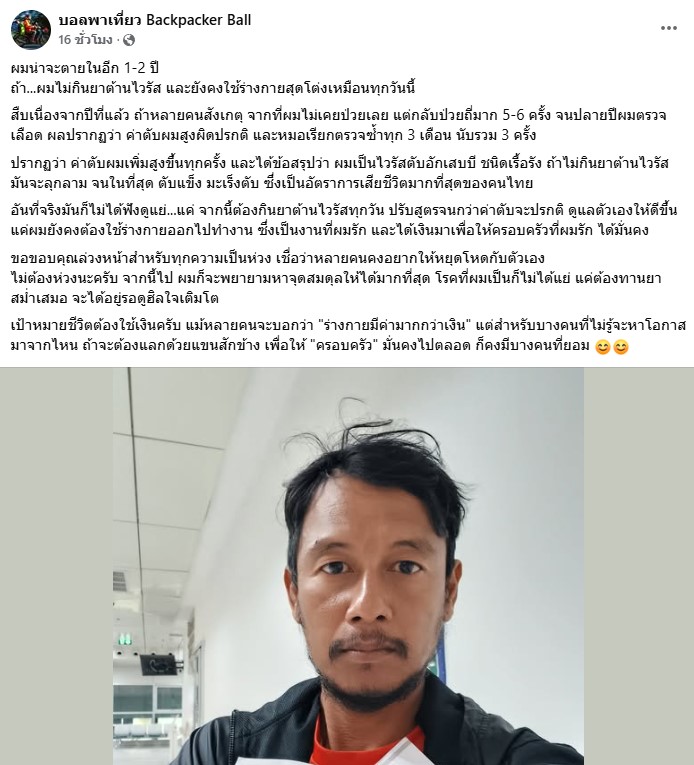Open the selfie photo in viewer
The image size is (694, 765).
pos(348,566)
